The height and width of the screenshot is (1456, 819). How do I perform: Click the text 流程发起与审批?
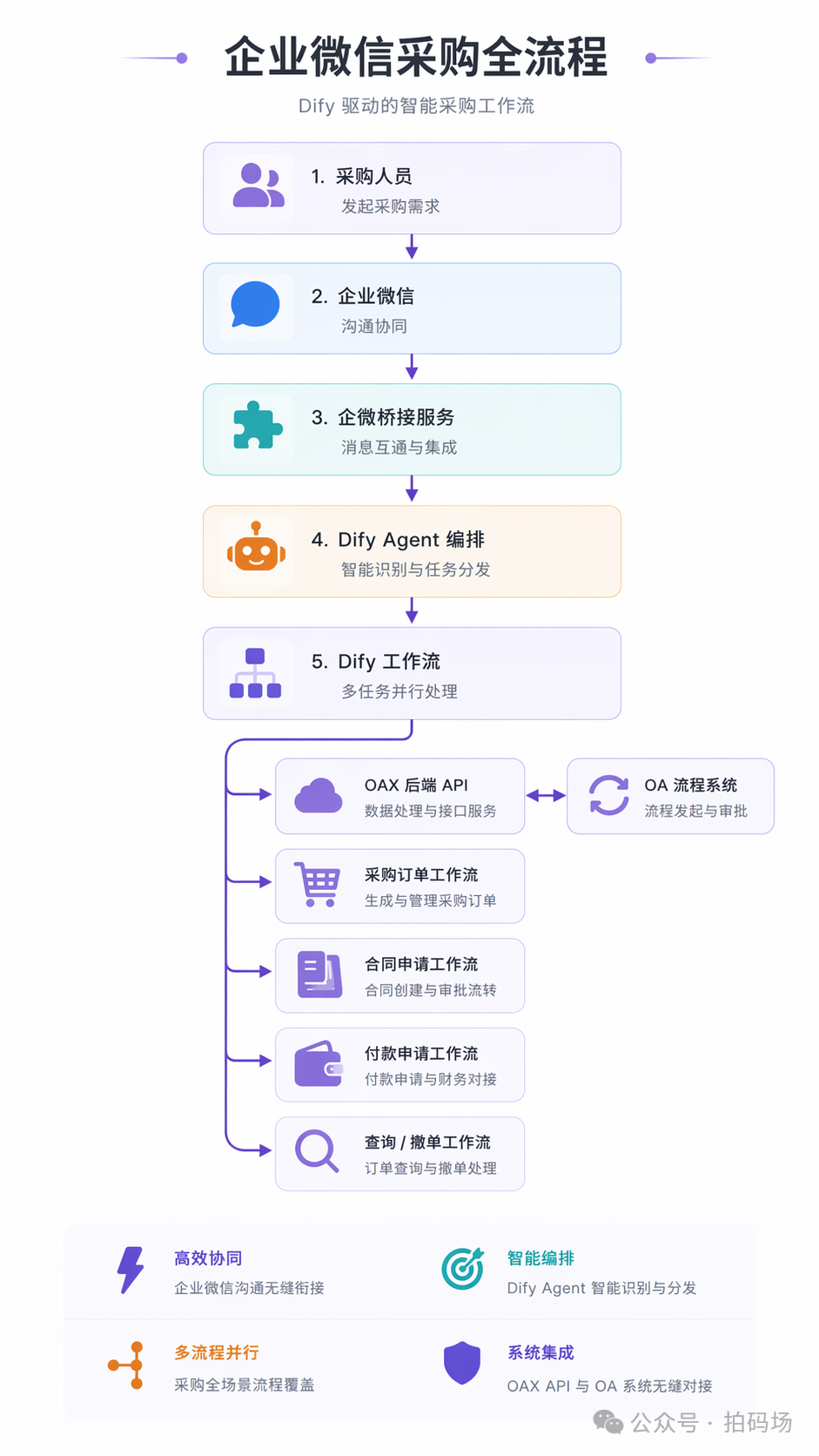click(696, 811)
